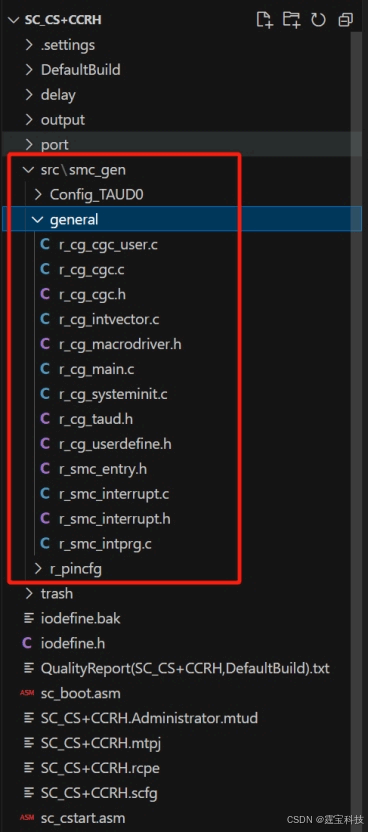Image resolution: width=368 pixels, height=832 pixels.
Task: Expand the .settings folder
Action: (x=29, y=45)
